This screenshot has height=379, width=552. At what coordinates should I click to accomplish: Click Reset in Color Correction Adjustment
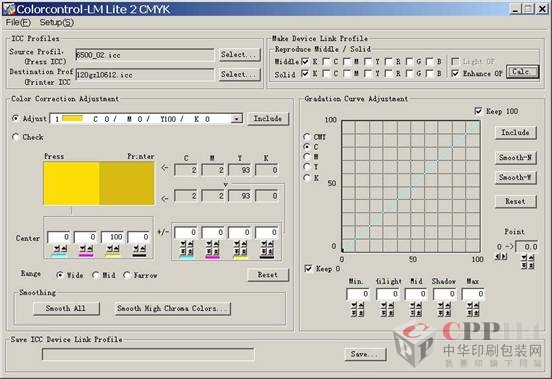point(268,275)
